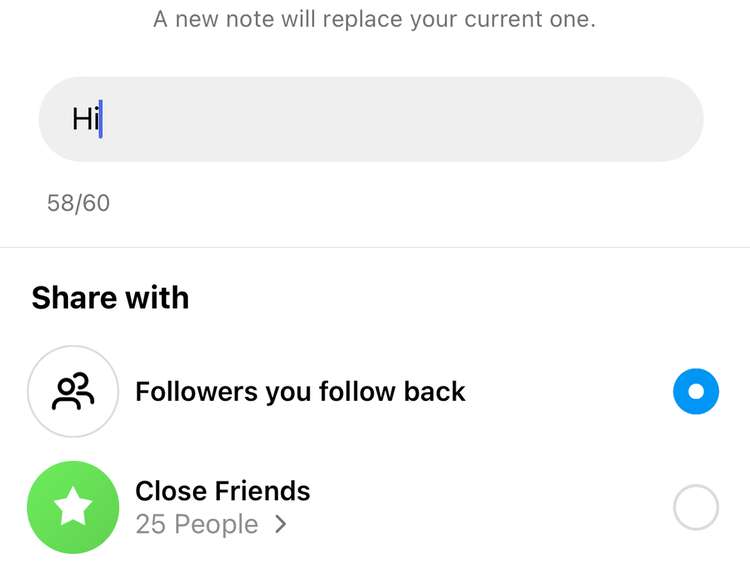
Task: Click the blue filled radio circle
Action: click(x=696, y=391)
